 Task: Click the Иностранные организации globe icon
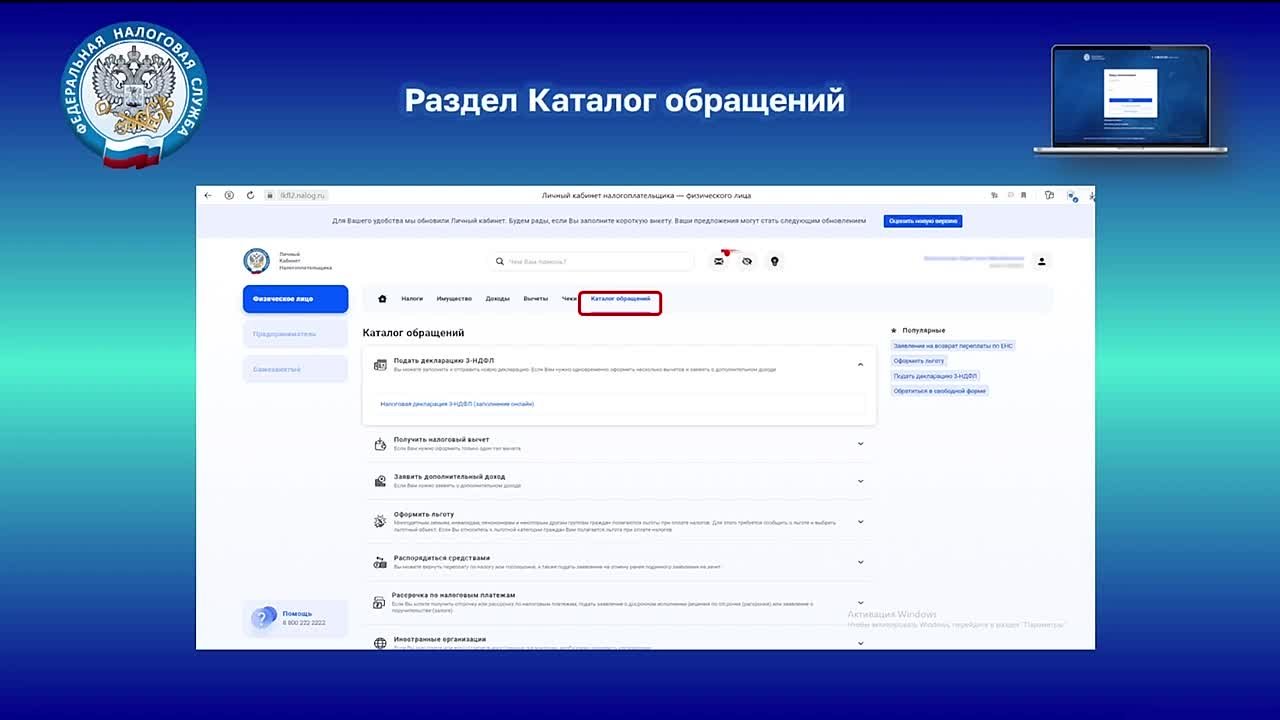coord(380,642)
